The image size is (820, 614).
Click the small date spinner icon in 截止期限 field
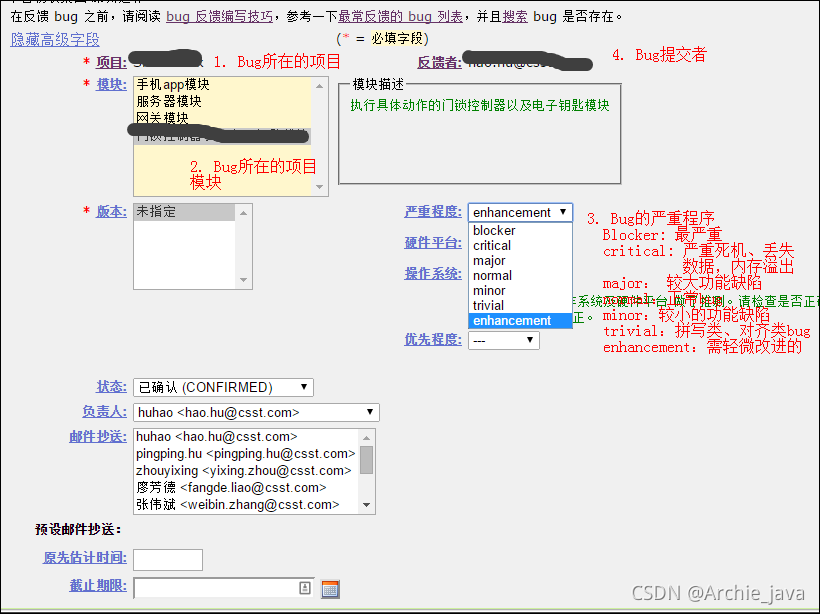pos(305,589)
